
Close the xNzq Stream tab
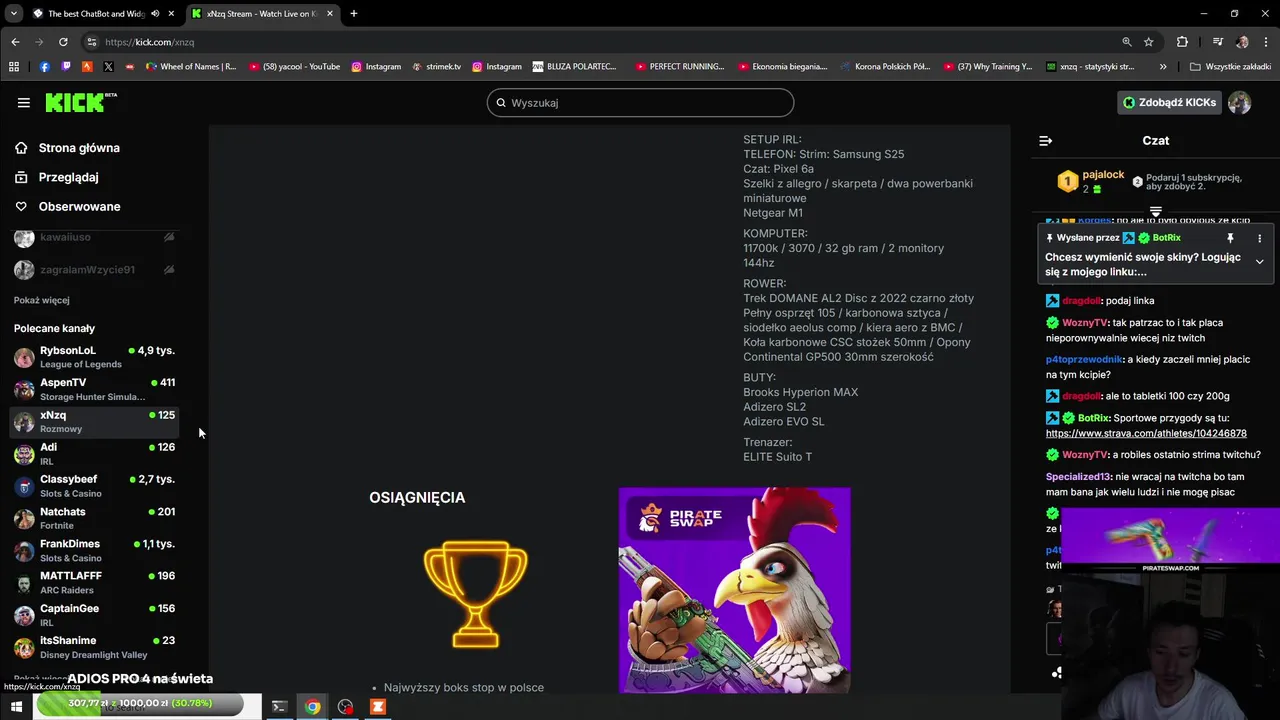click(x=329, y=13)
